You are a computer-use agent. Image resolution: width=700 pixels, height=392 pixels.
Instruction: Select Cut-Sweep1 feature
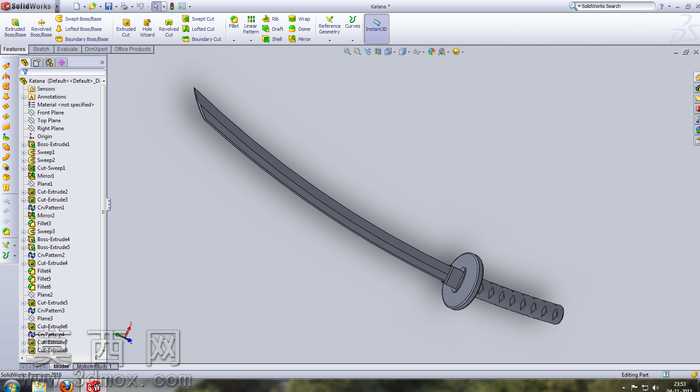click(47, 168)
